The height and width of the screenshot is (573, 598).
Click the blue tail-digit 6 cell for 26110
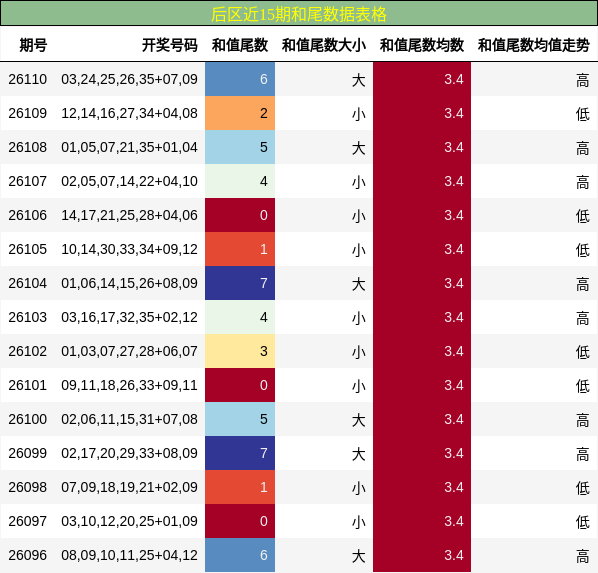point(240,79)
